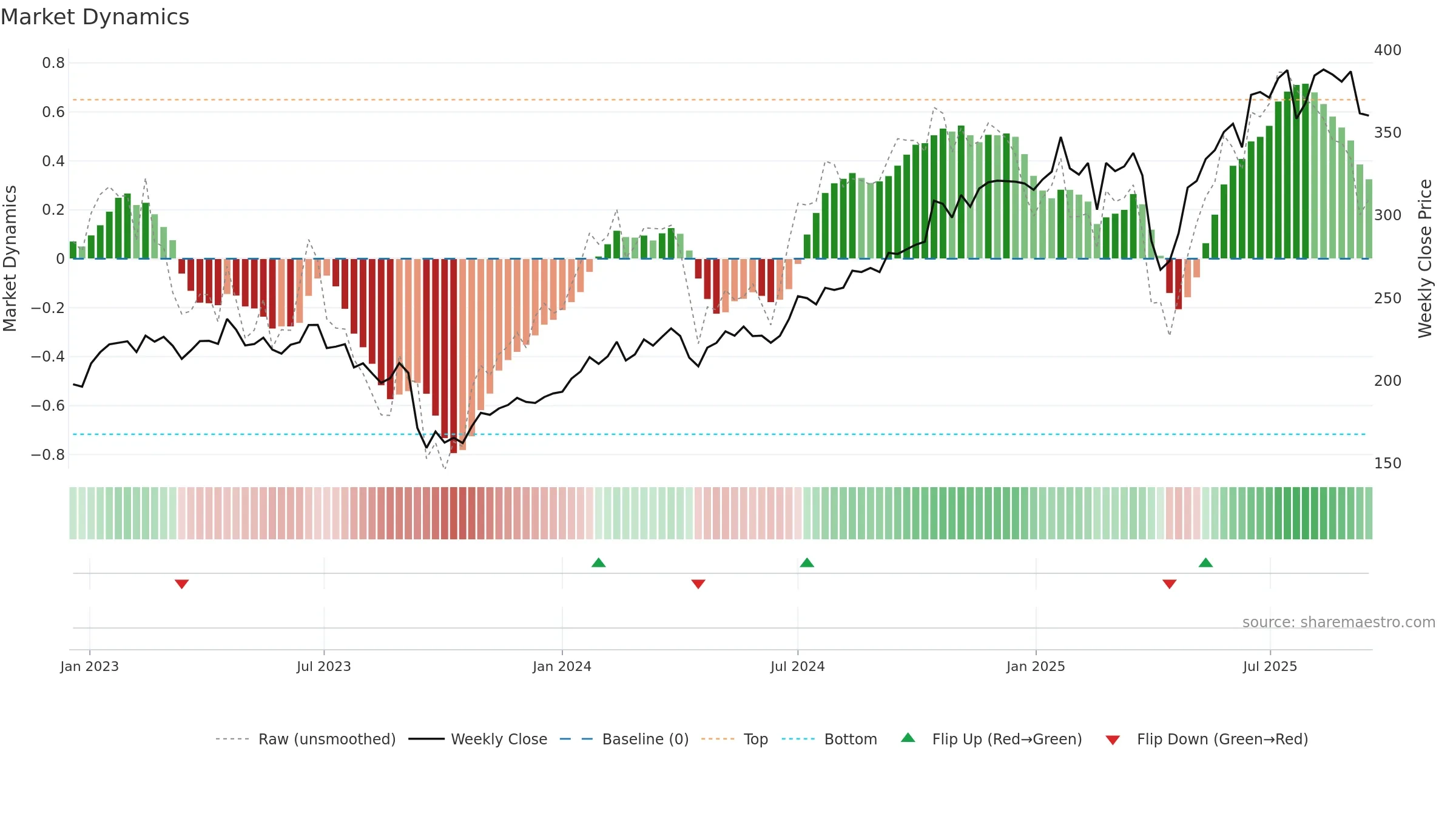Click the green Flip Up triangle icon in legend

click(908, 738)
